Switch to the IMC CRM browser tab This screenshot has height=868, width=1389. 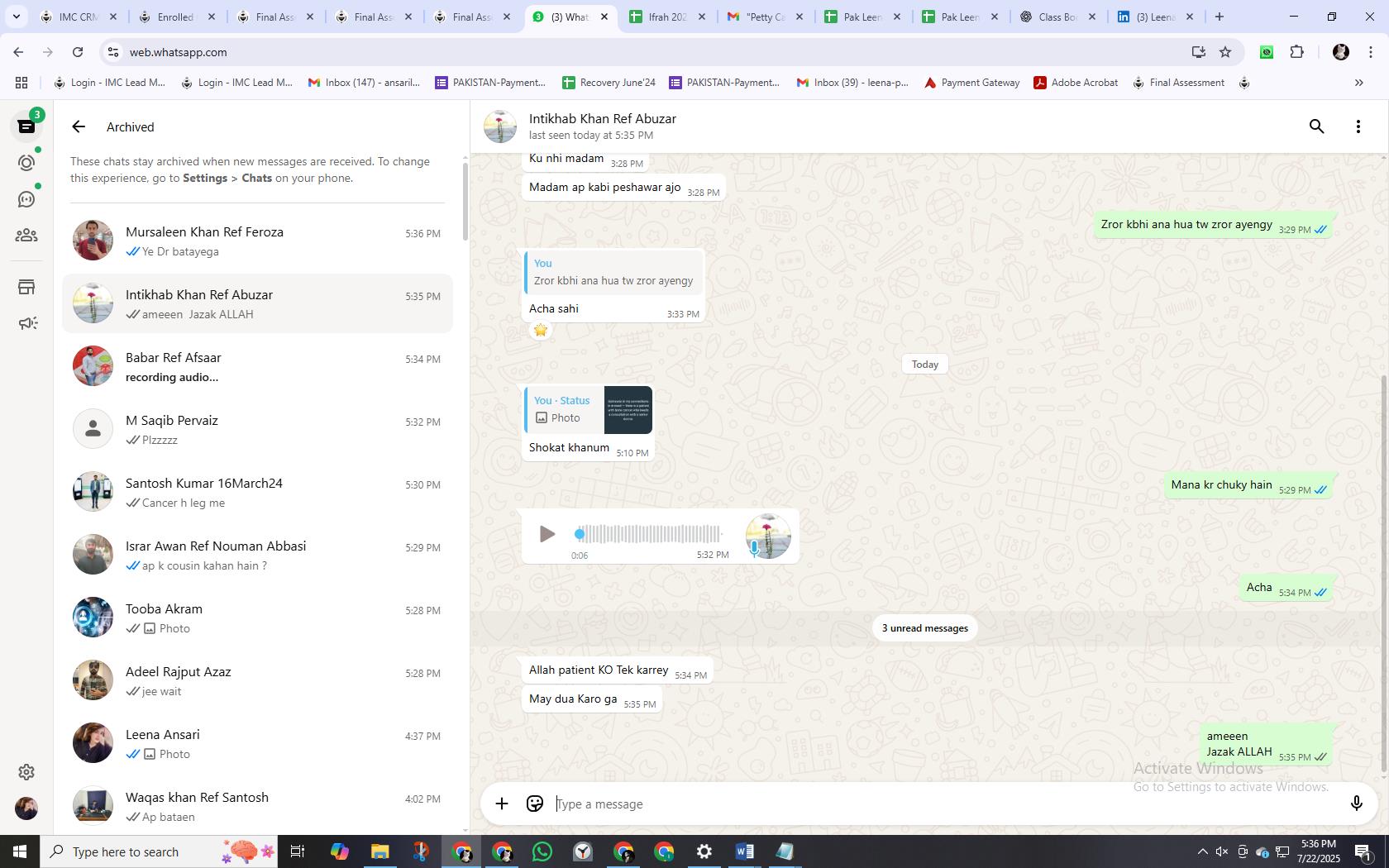[x=79, y=17]
